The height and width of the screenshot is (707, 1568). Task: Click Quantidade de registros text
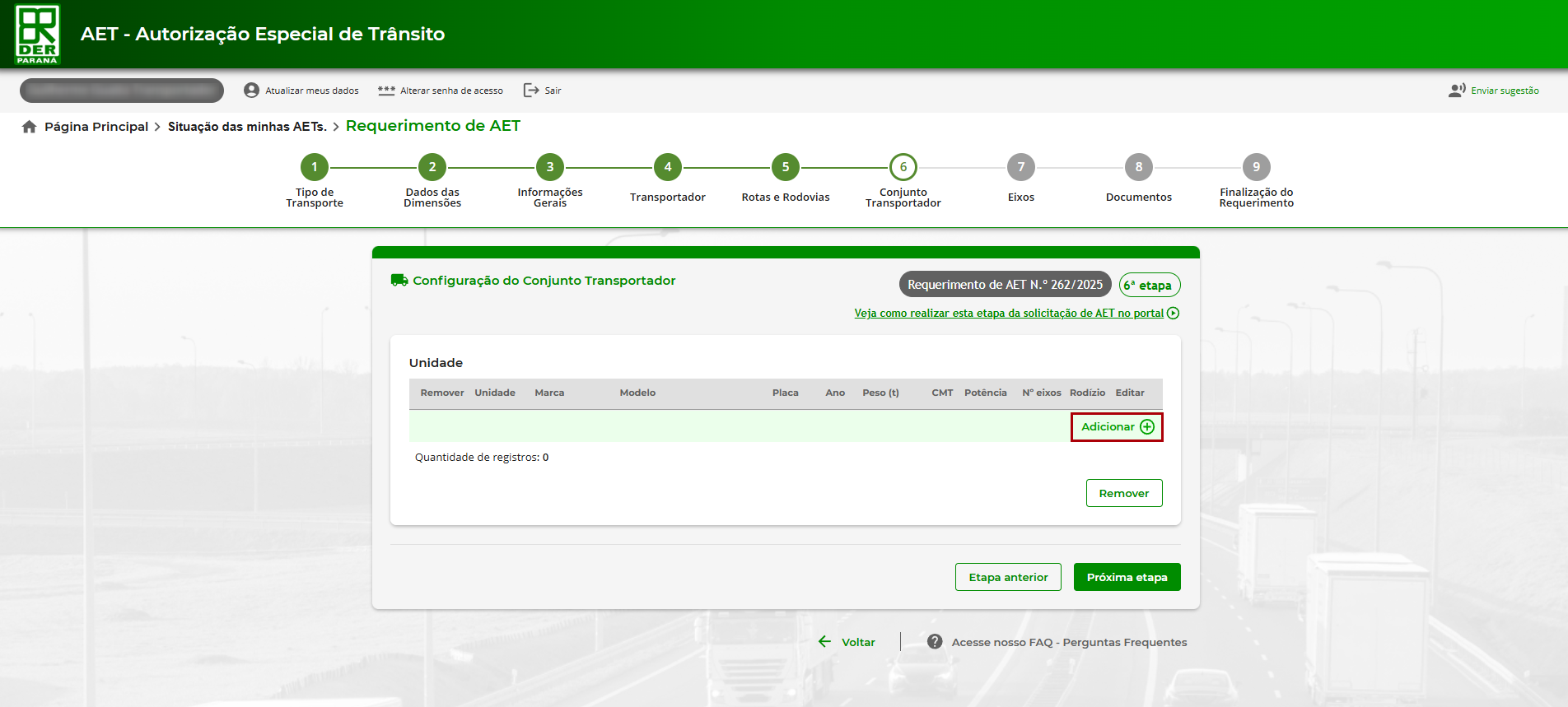482,458
